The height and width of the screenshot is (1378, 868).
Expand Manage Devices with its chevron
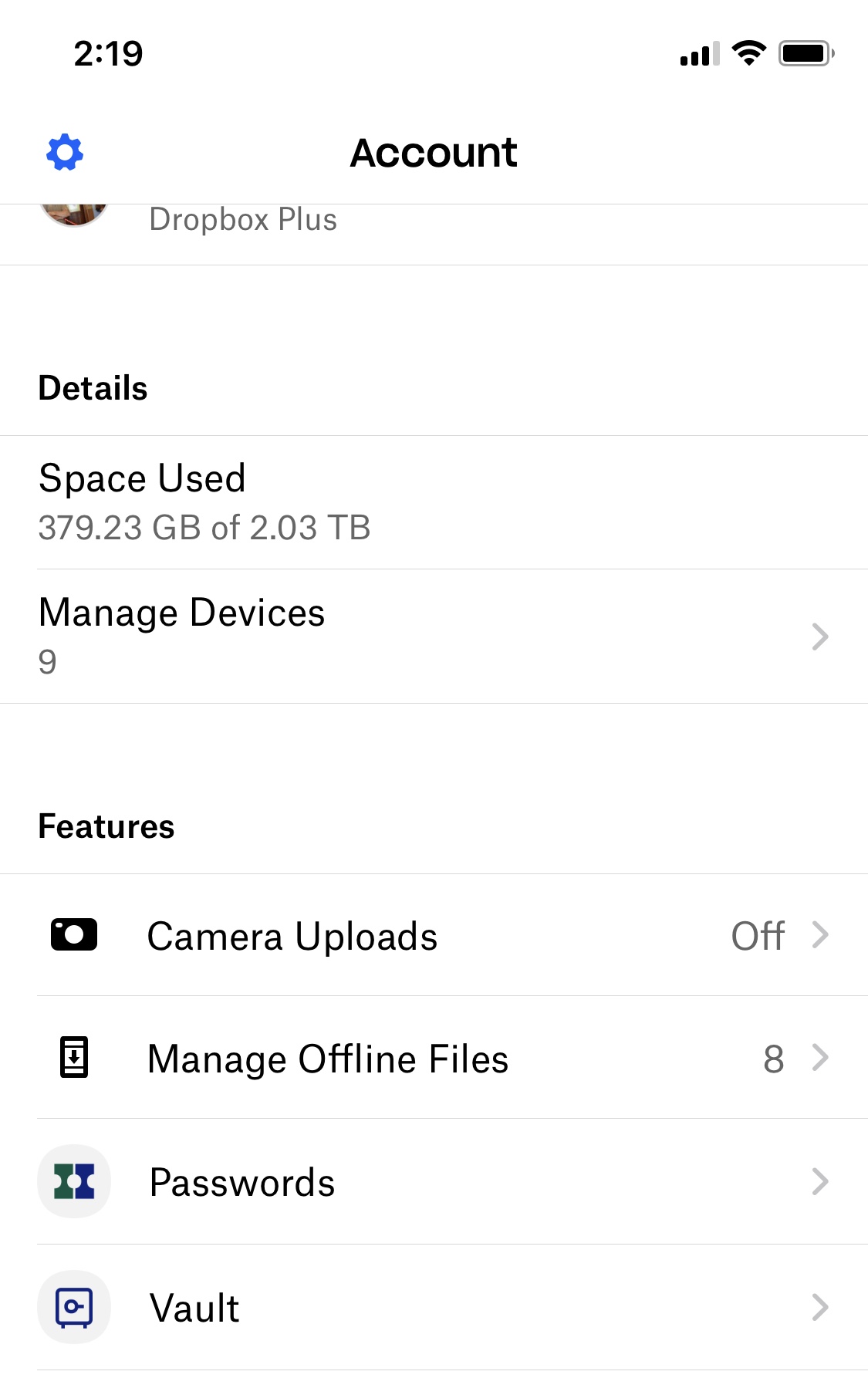(x=820, y=637)
